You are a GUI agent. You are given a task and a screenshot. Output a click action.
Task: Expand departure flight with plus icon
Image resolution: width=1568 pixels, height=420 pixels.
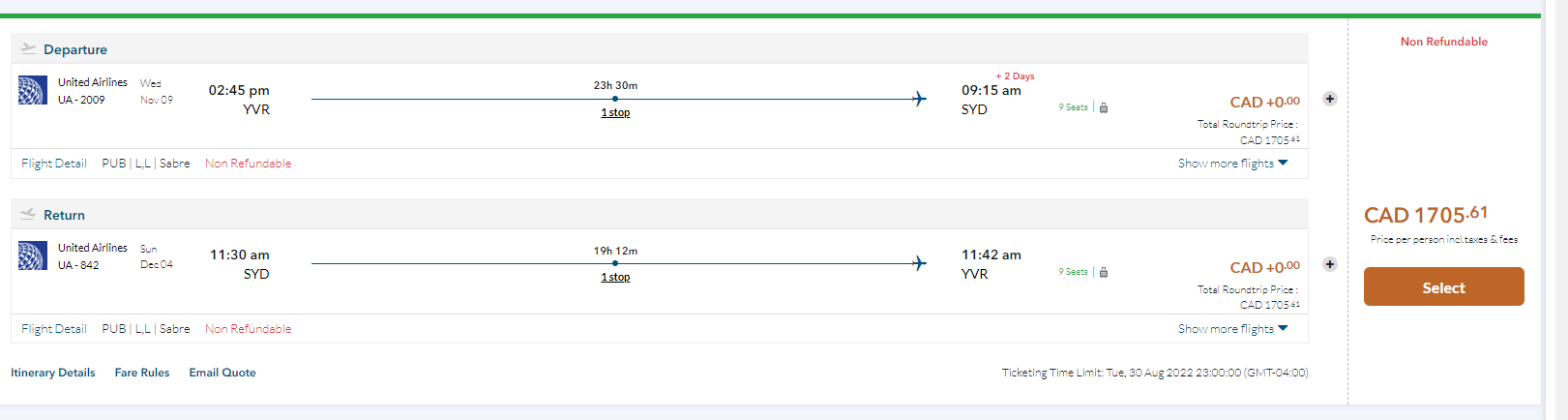1330,99
